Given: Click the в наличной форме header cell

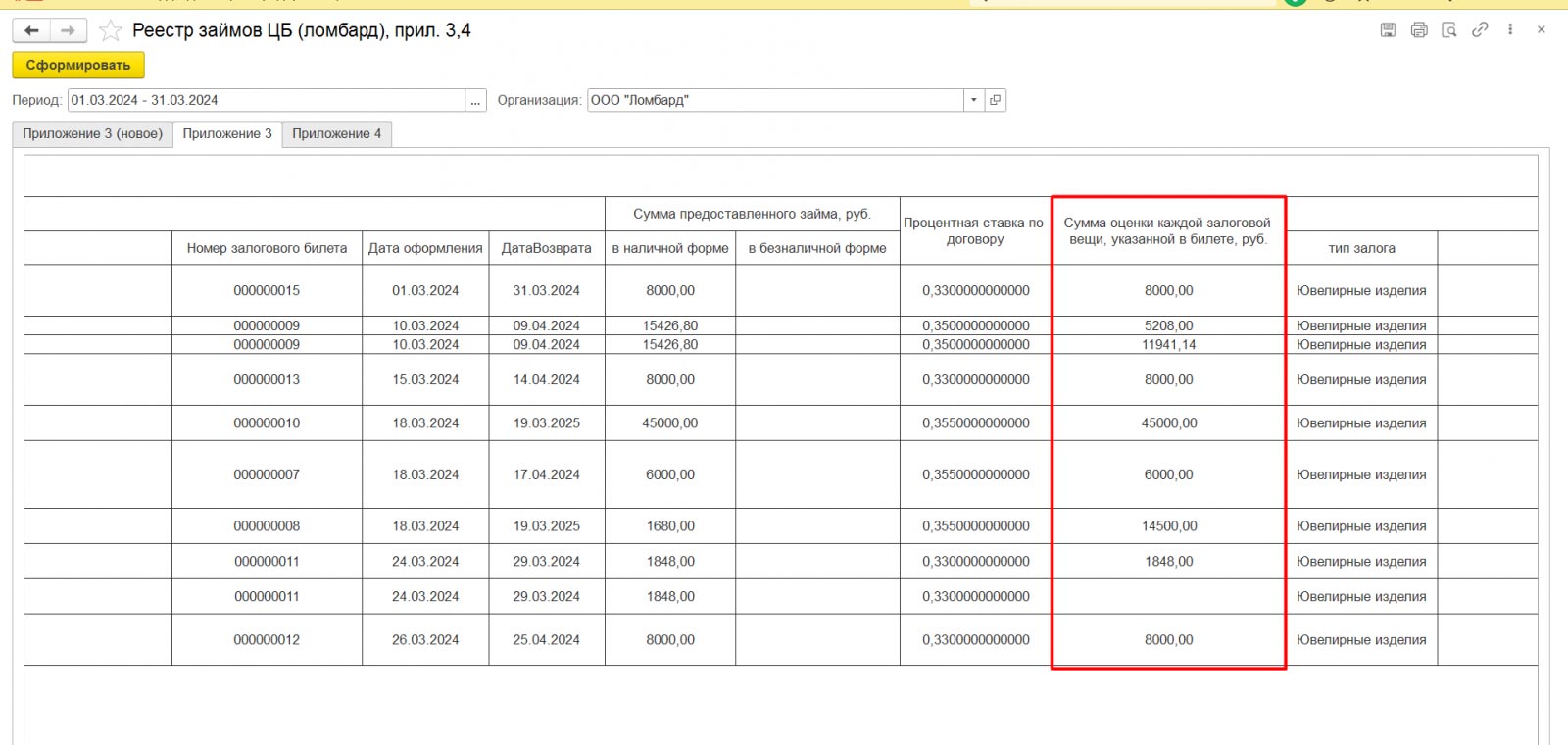Looking at the screenshot, I should [670, 248].
